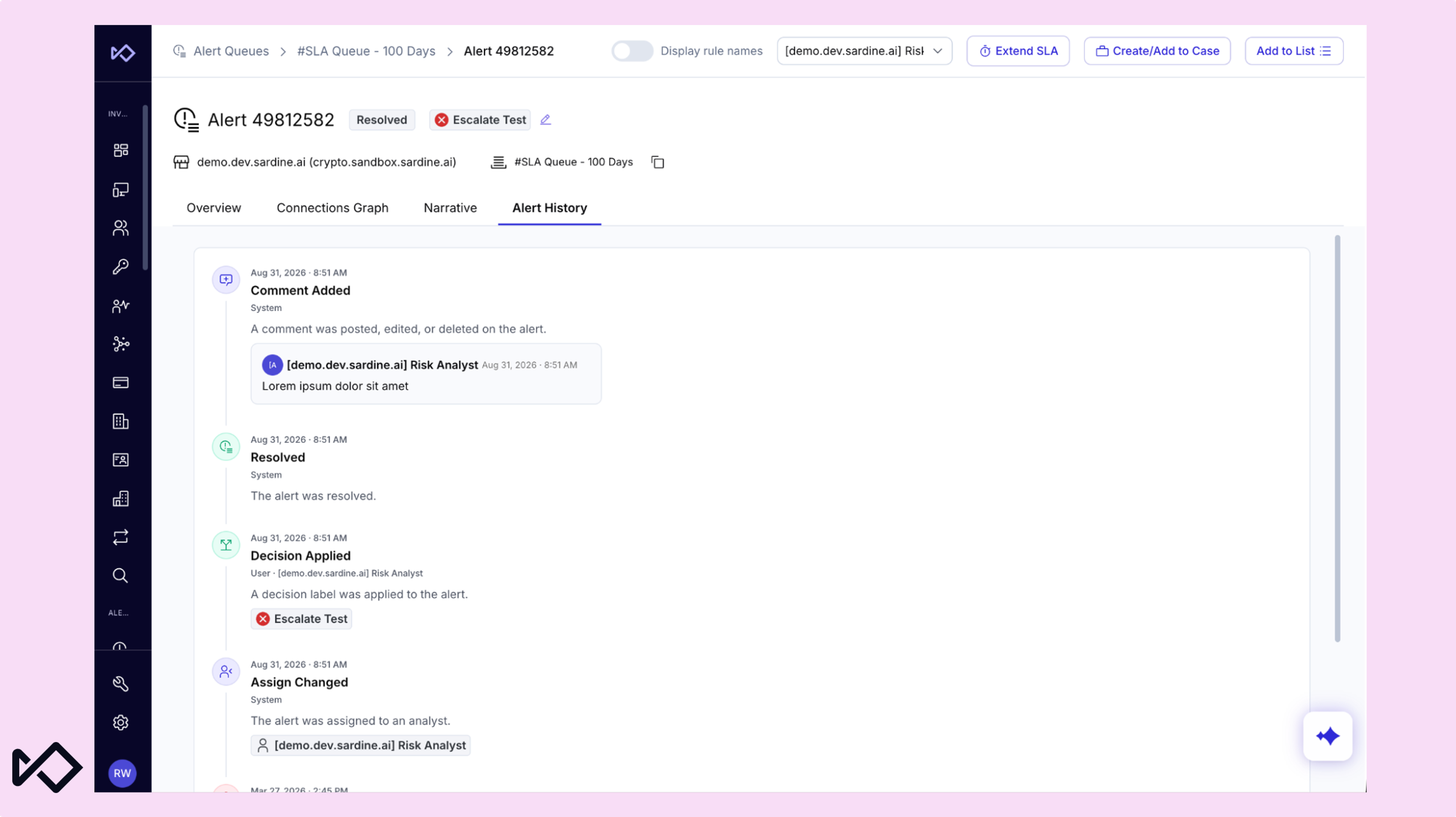
Task: Edit the decision label pencil icon
Action: 545,120
